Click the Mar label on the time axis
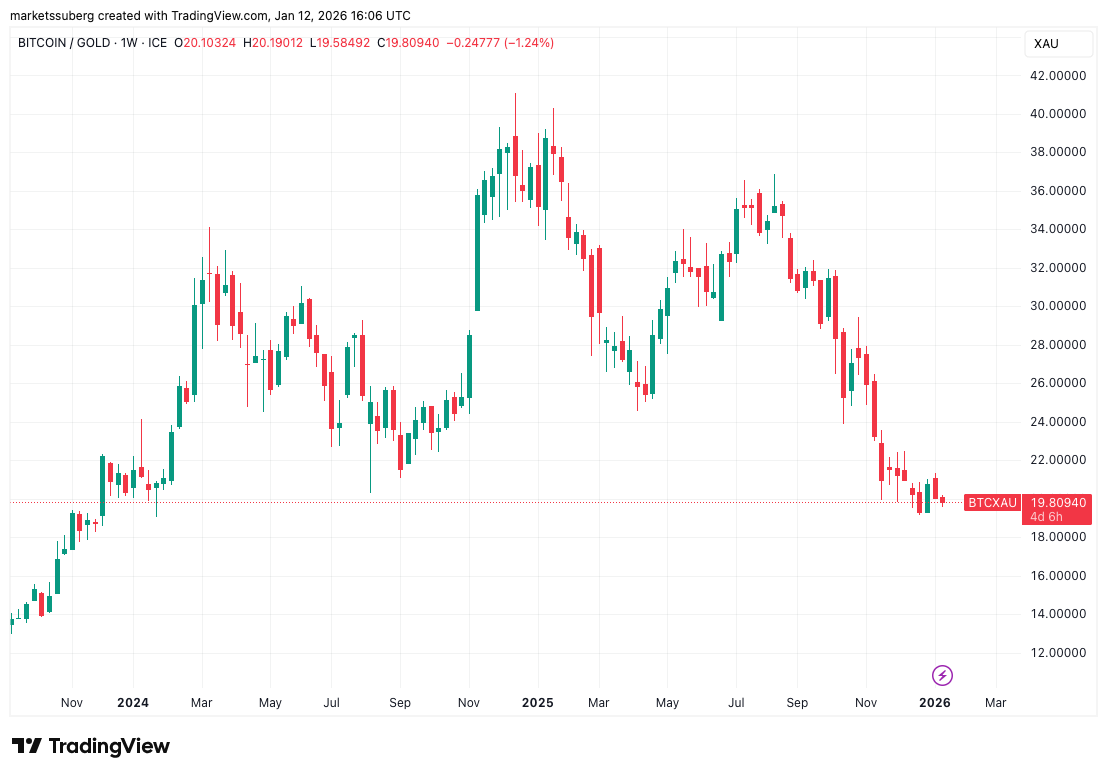The height and width of the screenshot is (776, 1107). 996,703
